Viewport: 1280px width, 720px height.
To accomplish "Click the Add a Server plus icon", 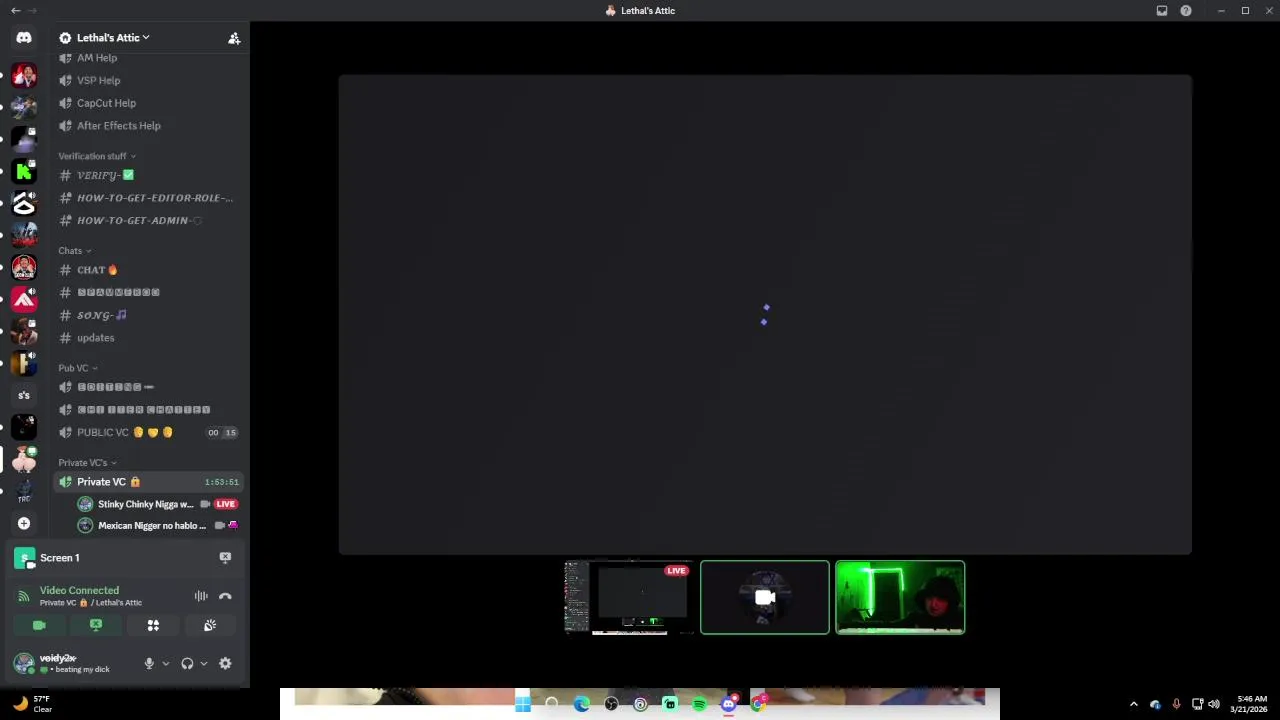I will pyautogui.click(x=24, y=523).
